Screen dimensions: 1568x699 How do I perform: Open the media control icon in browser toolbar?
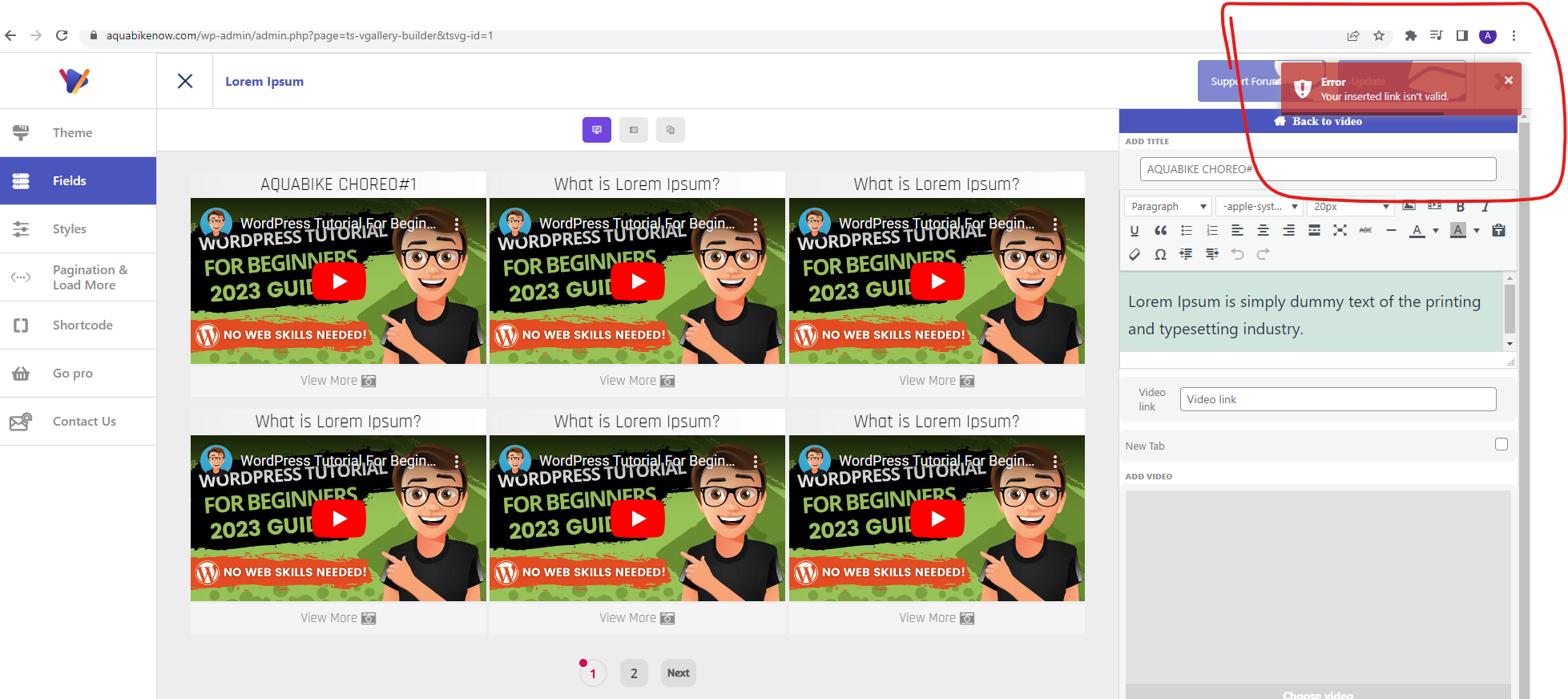1437,35
